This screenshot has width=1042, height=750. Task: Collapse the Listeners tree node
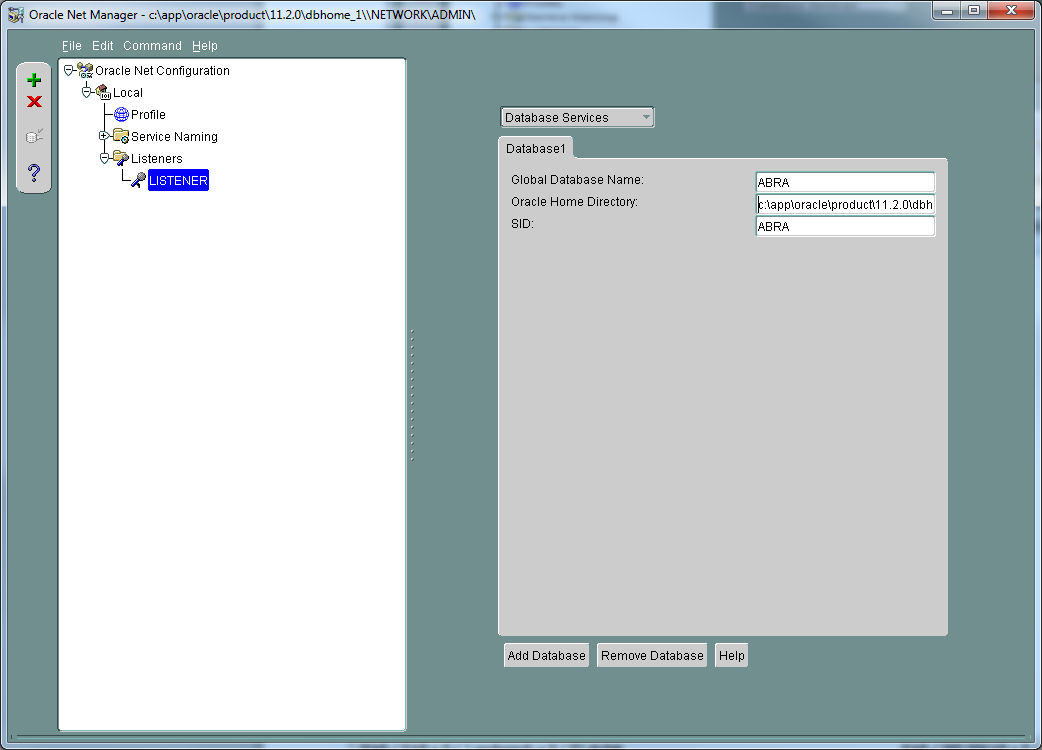[x=104, y=158]
